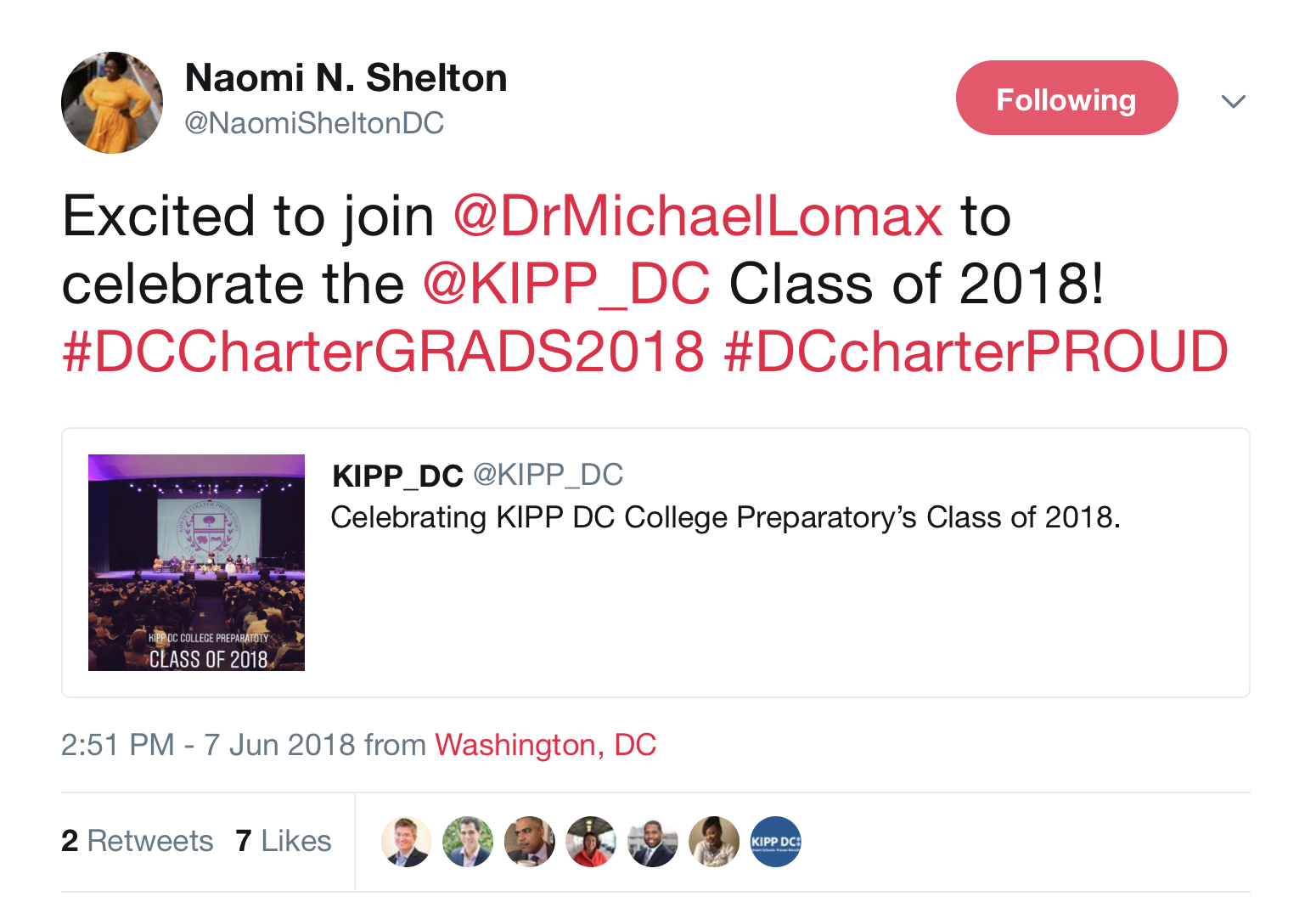Open Naomi N. Shelton's profile avatar
Viewport: 1316px width, 919px height.
click(x=112, y=103)
